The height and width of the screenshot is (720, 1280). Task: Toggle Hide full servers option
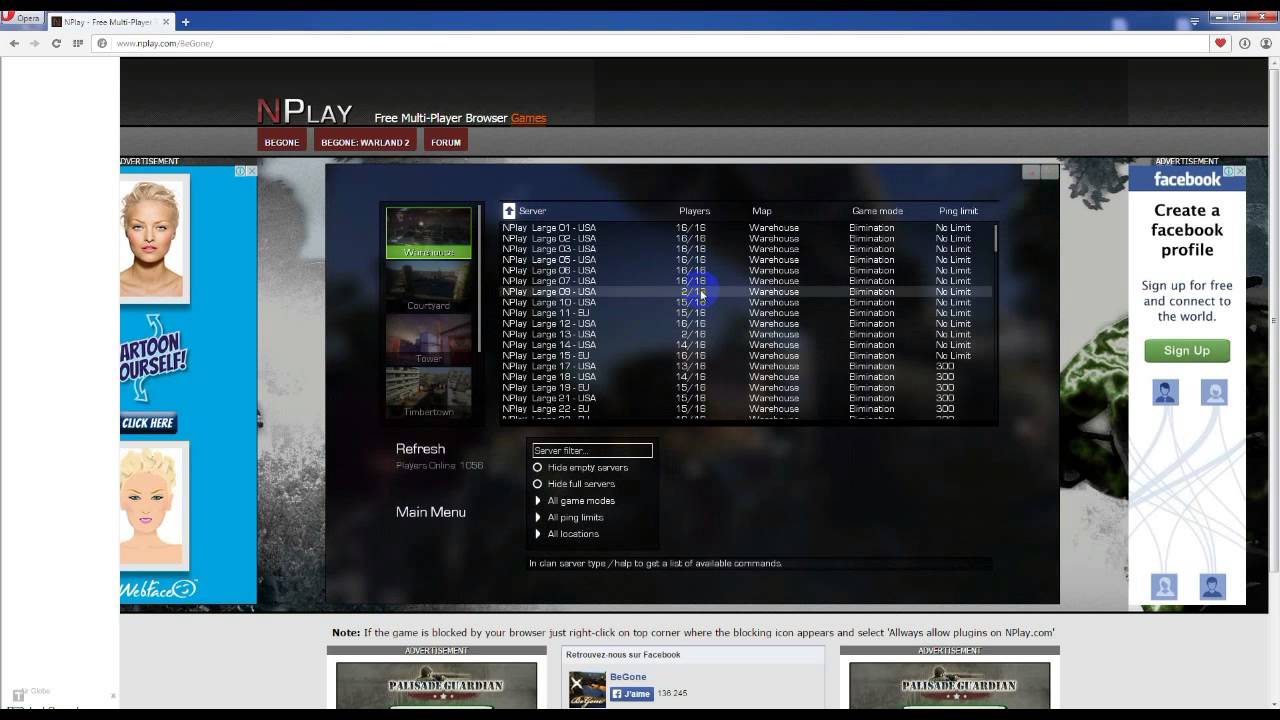pos(575,484)
